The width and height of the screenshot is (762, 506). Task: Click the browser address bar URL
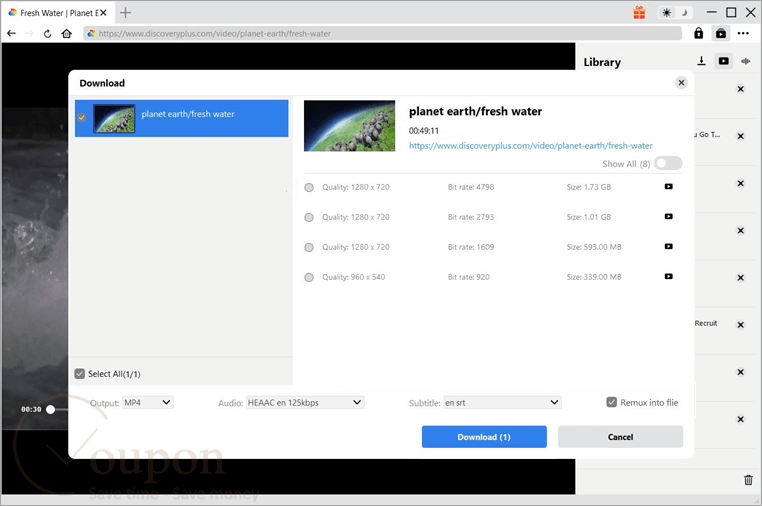pos(382,34)
